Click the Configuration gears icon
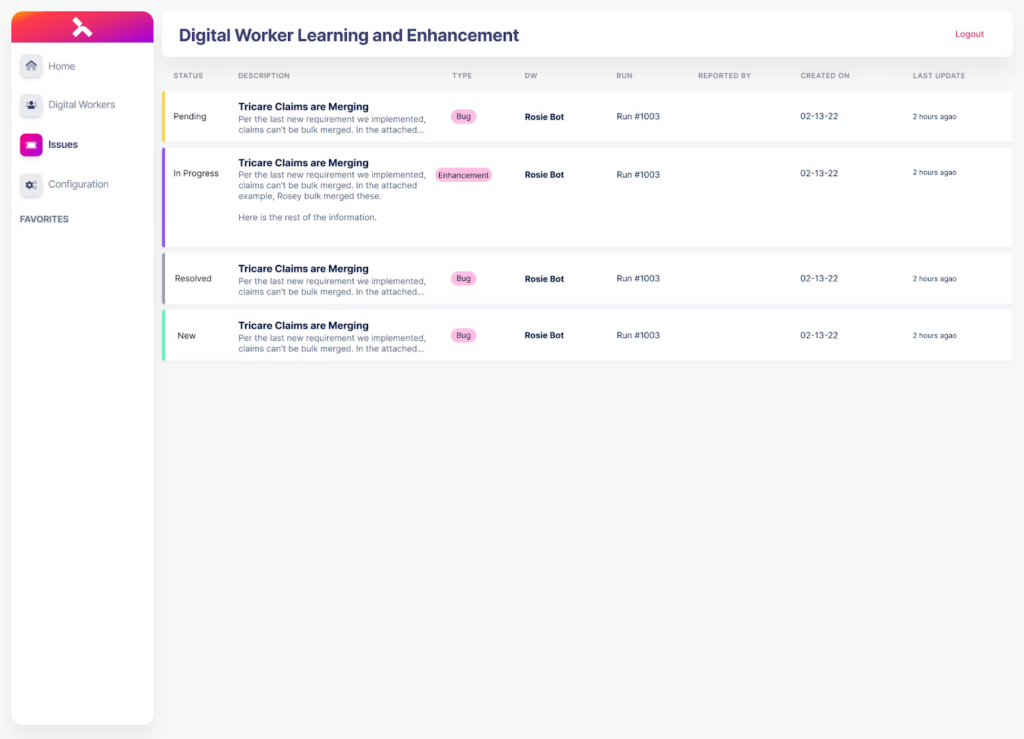This screenshot has width=1024, height=739. click(31, 185)
